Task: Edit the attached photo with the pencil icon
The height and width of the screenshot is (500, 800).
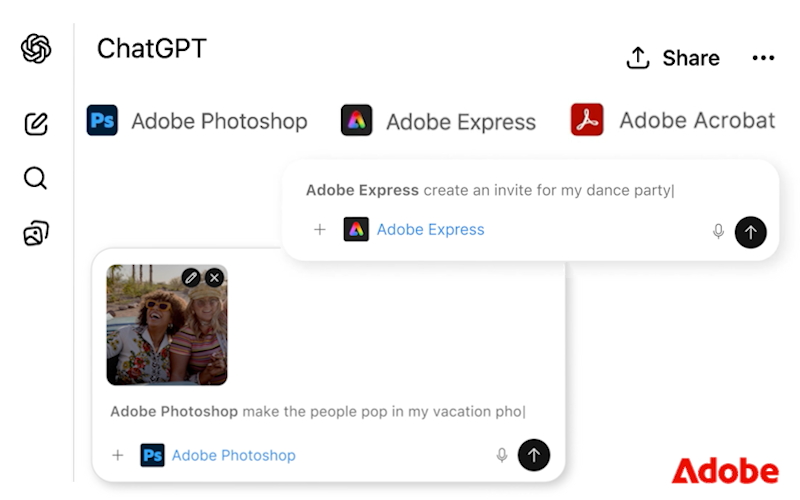Action: pyautogui.click(x=191, y=278)
